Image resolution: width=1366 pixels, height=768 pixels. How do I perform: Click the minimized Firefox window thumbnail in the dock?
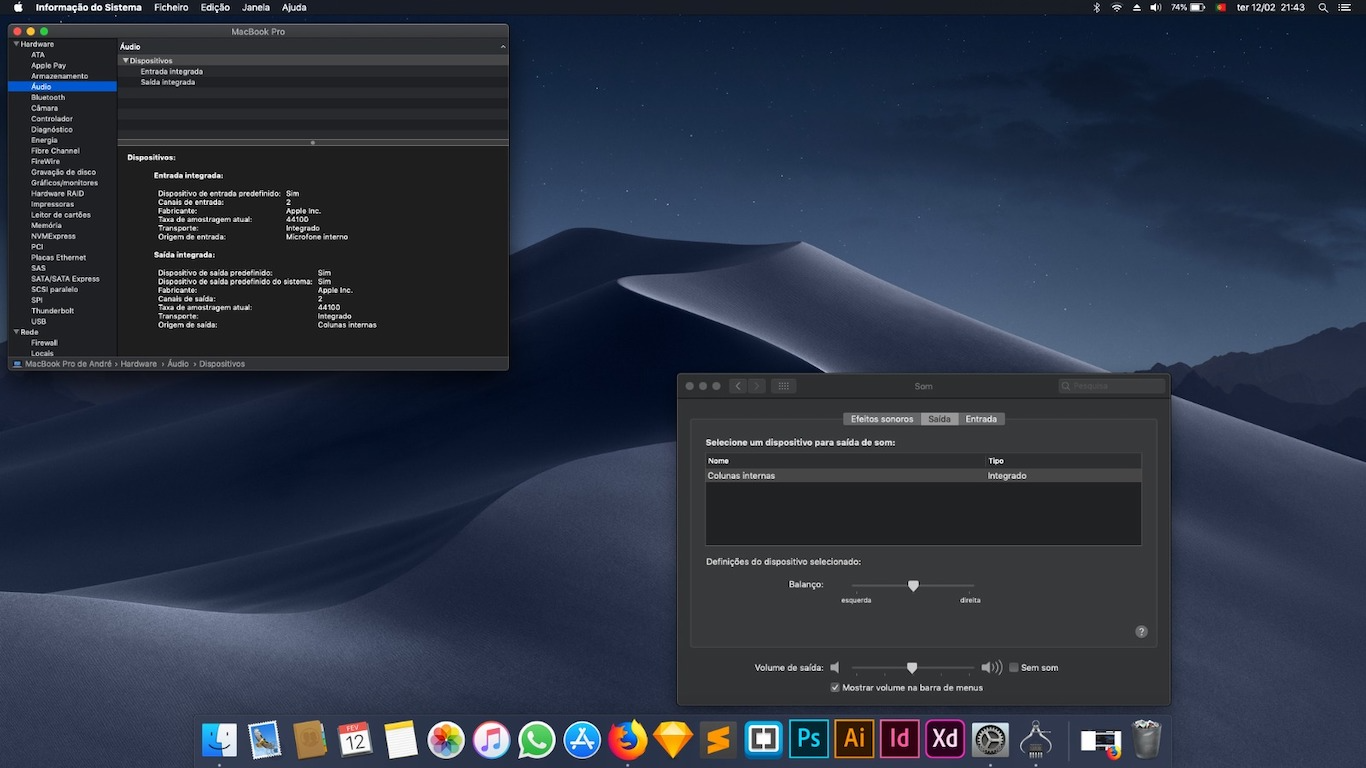1100,741
